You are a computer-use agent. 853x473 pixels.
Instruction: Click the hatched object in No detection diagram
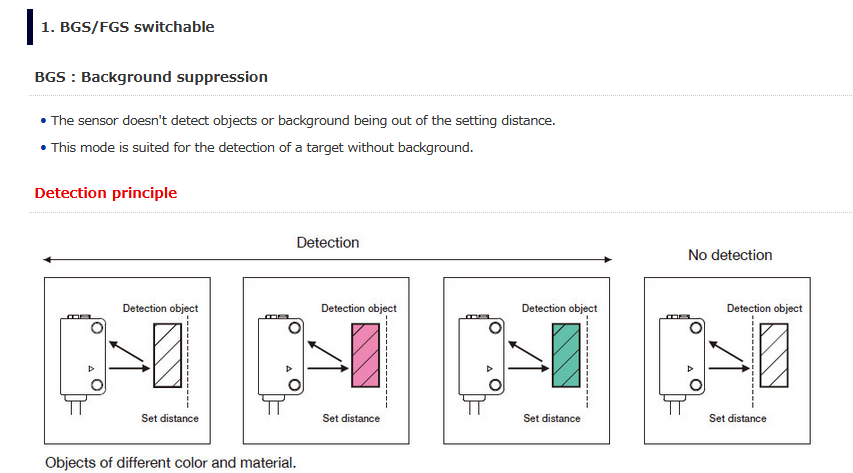(x=774, y=355)
